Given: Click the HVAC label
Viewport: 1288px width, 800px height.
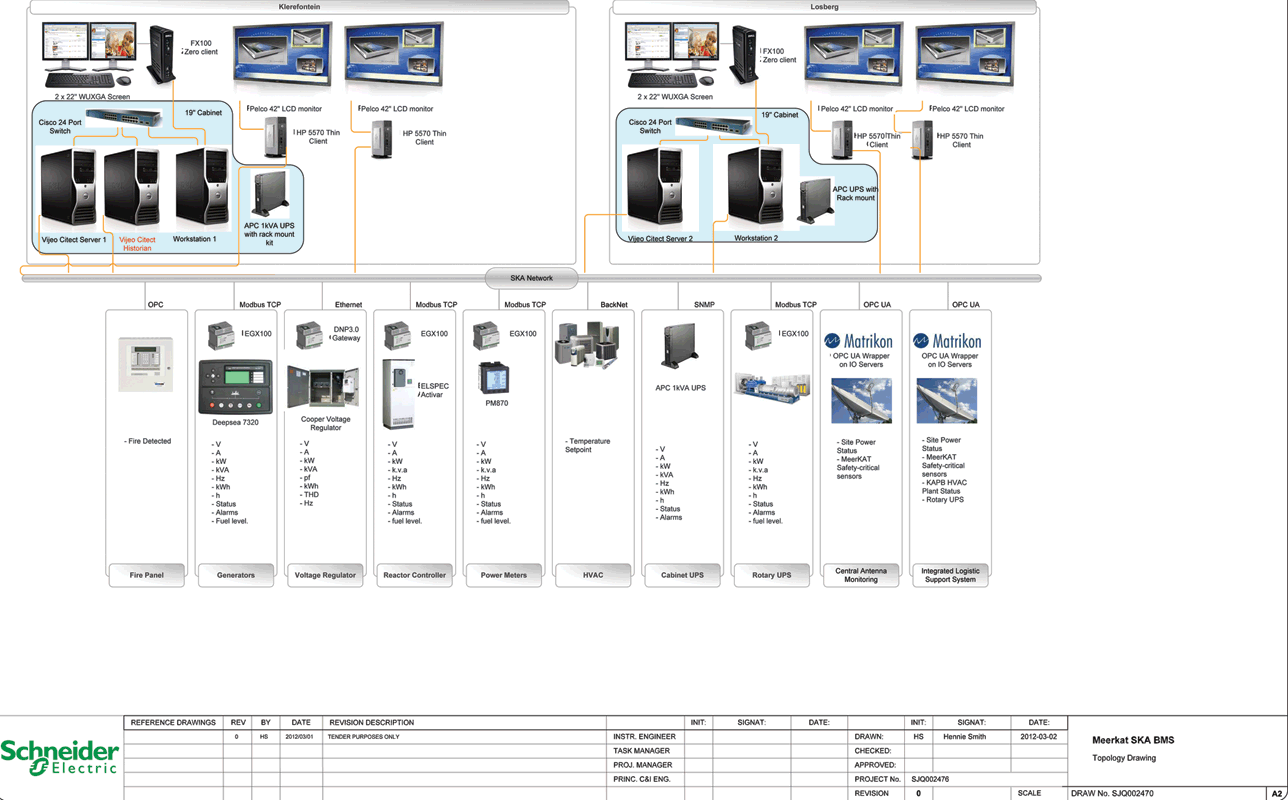Looking at the screenshot, I should pyautogui.click(x=593, y=575).
